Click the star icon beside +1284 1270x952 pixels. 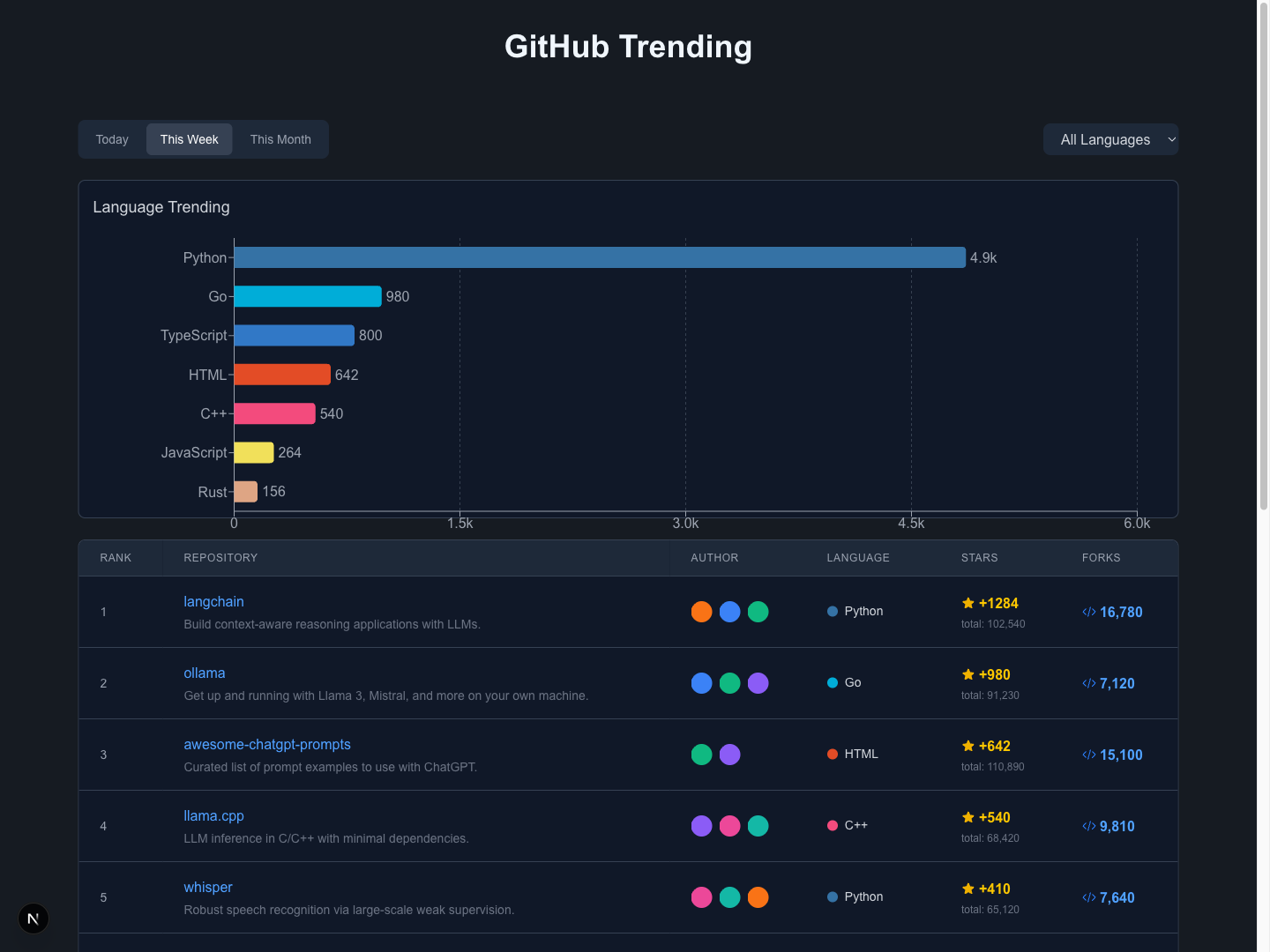coord(968,603)
